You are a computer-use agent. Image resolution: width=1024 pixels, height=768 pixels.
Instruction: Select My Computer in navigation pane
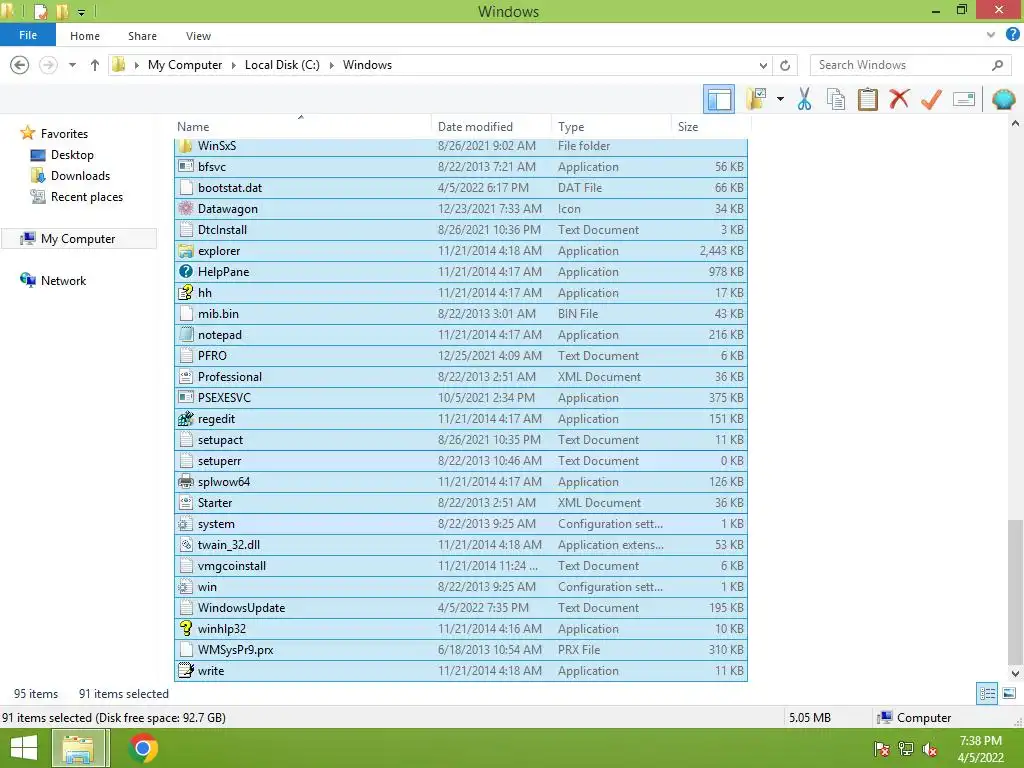(78, 238)
